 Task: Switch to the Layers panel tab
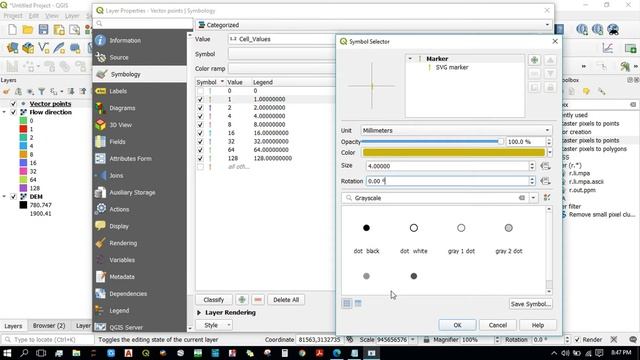tap(13, 326)
